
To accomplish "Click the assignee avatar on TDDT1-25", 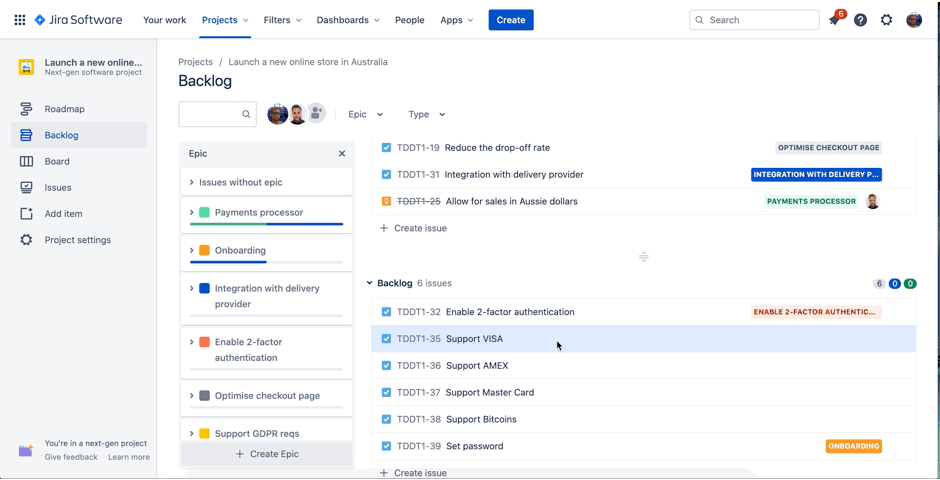I will pos(873,201).
